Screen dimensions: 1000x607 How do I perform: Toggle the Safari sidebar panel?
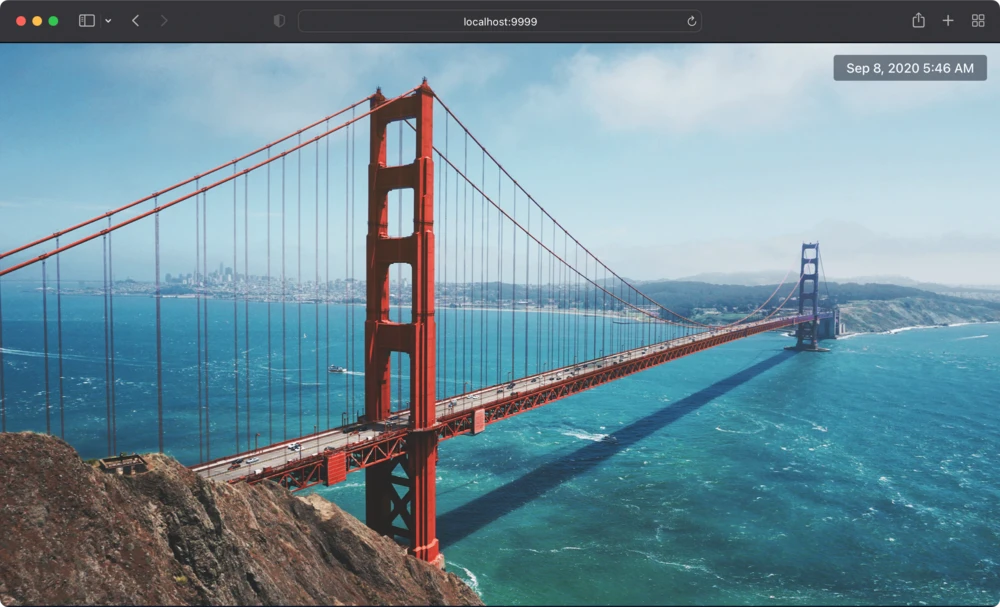tap(87, 21)
